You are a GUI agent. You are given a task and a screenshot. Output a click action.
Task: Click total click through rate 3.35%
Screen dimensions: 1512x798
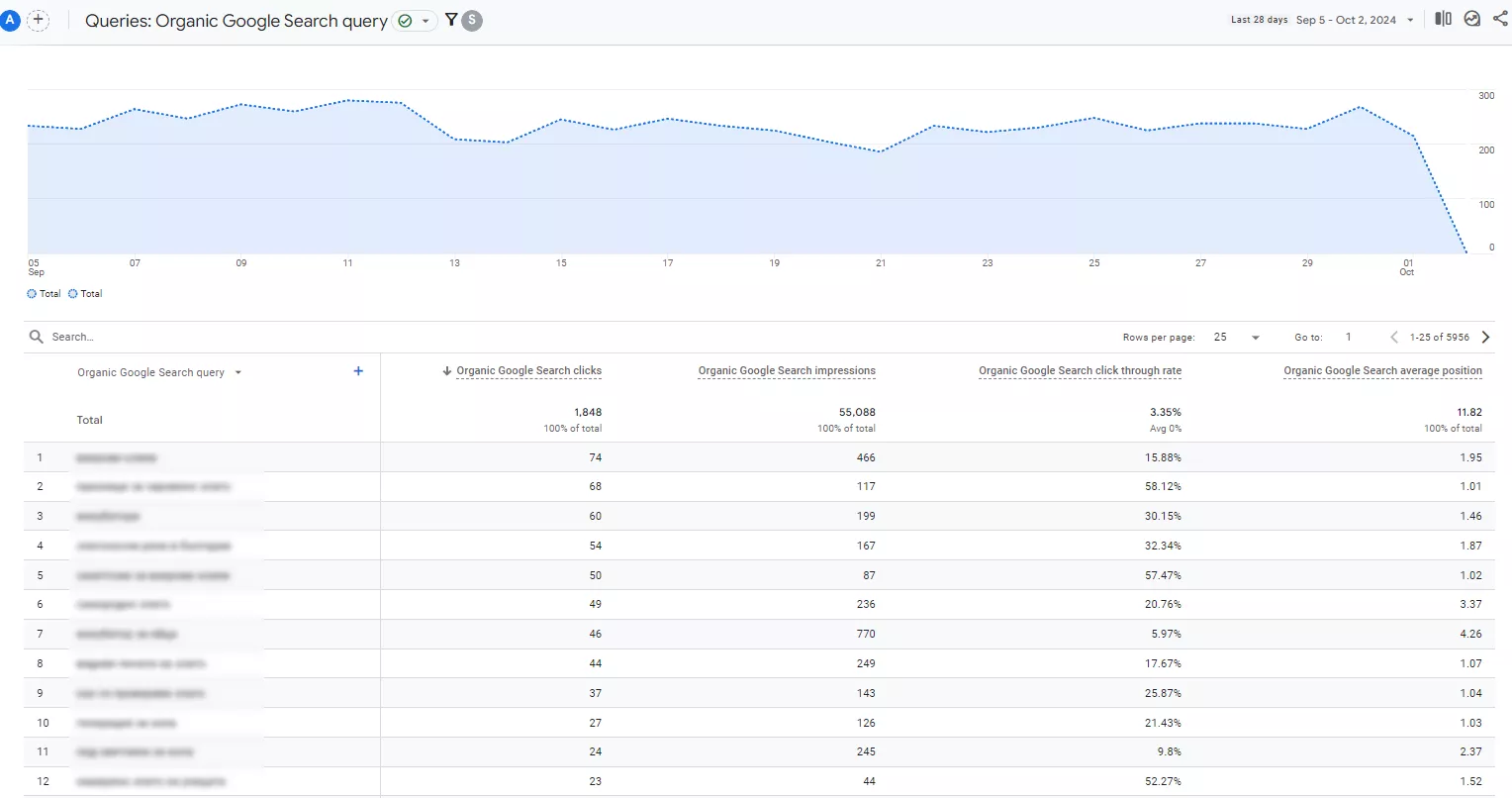[1166, 412]
